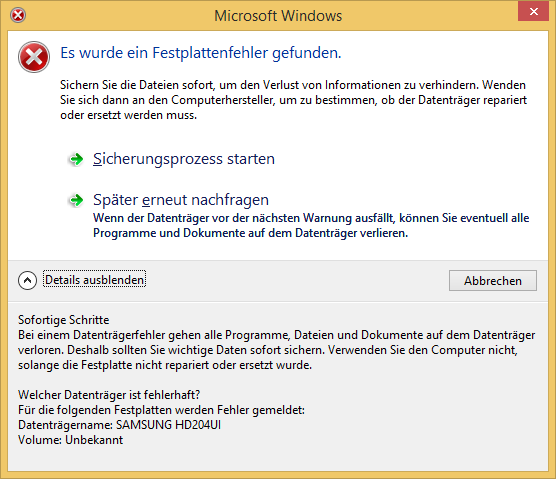Screen dimensions: 556x479
Task: Click green arrow beside Später erneut nachfragen
Action: pyautogui.click(x=76, y=200)
